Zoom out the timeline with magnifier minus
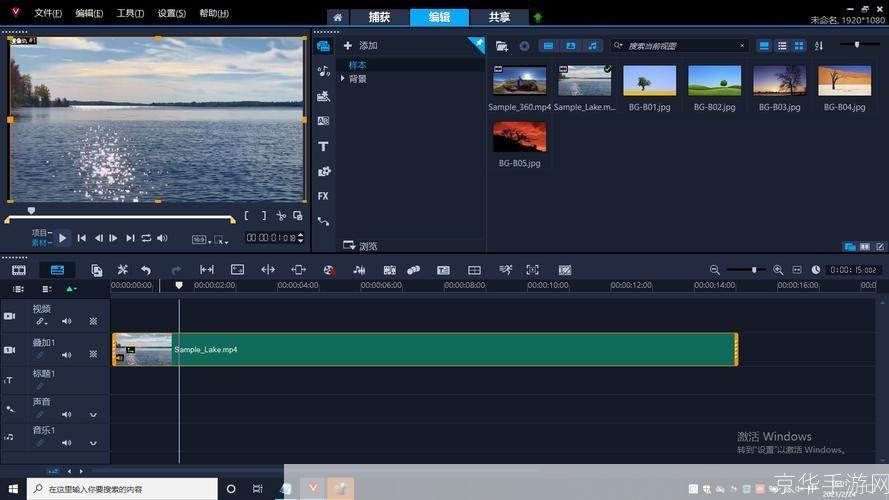This screenshot has width=889, height=500. pyautogui.click(x=714, y=270)
